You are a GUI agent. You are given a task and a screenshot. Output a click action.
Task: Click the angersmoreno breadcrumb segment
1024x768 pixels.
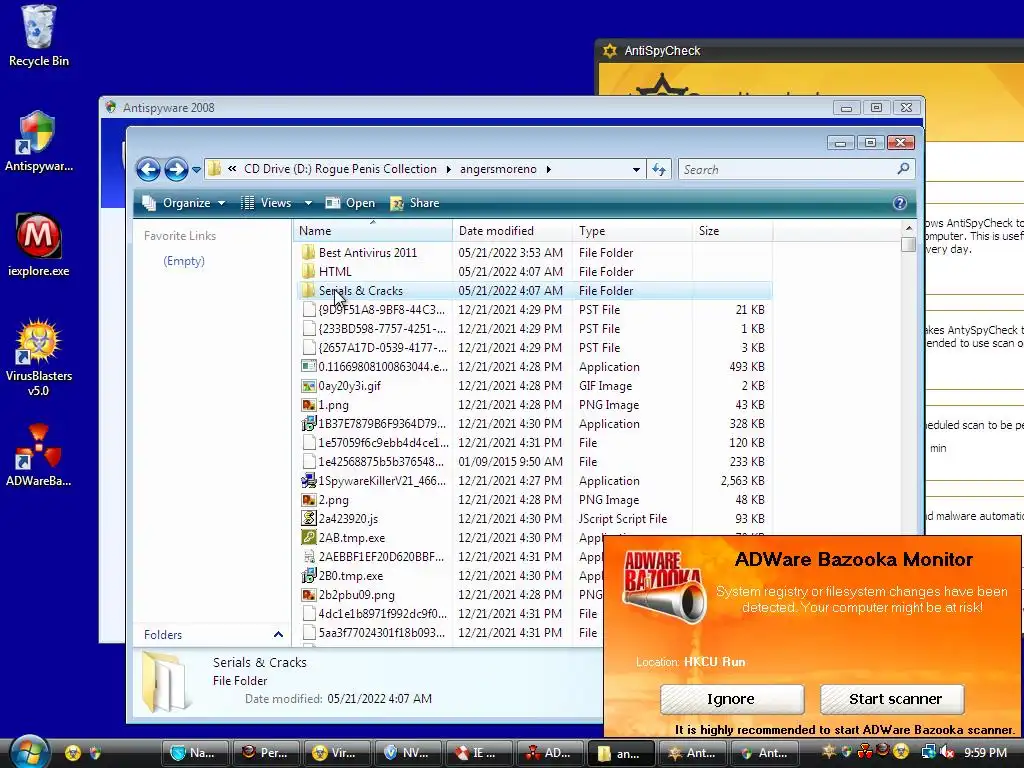click(498, 169)
